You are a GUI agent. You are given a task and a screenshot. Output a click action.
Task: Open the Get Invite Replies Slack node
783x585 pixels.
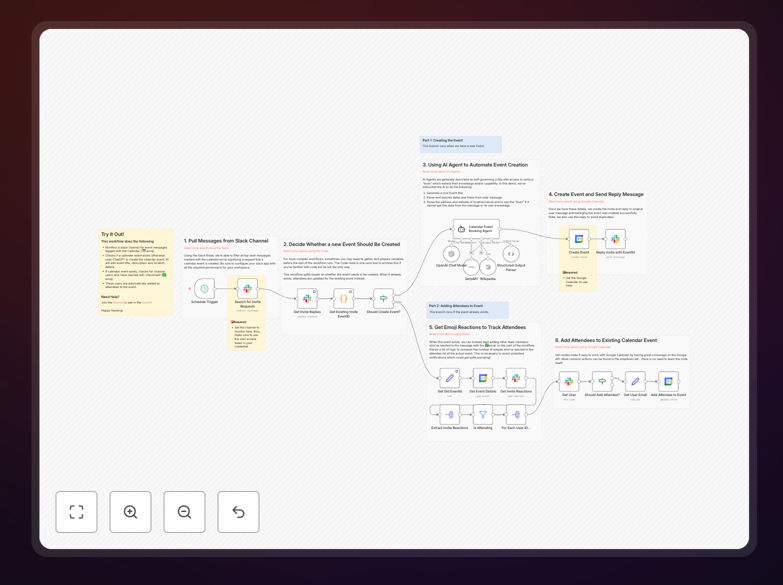[x=307, y=298]
